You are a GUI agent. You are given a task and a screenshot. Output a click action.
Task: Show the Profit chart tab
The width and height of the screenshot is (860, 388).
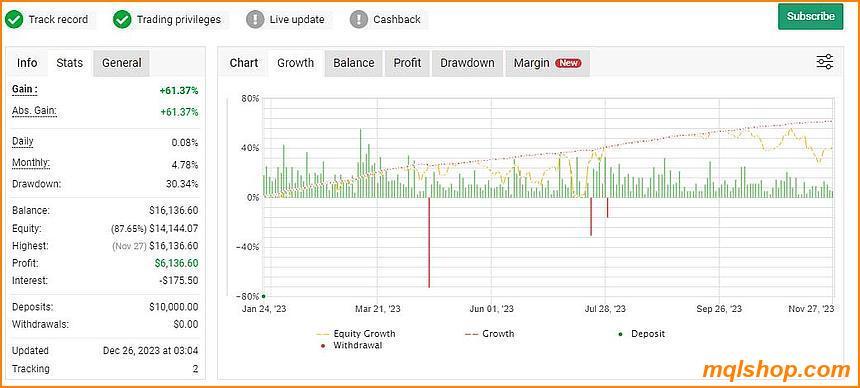pos(408,63)
